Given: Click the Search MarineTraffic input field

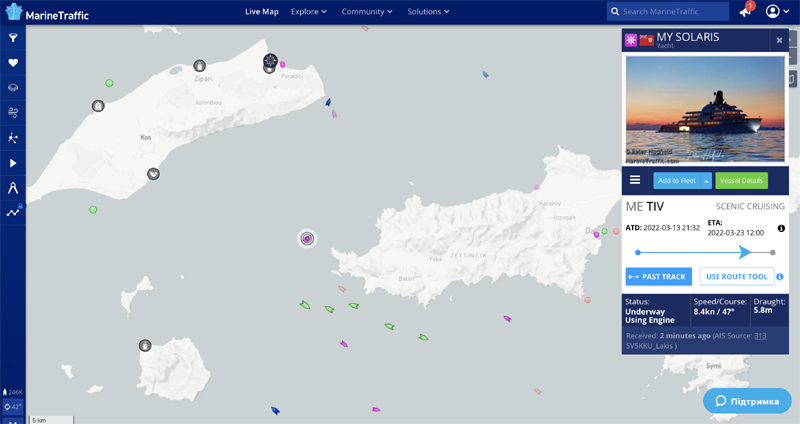Looking at the screenshot, I should click(674, 12).
